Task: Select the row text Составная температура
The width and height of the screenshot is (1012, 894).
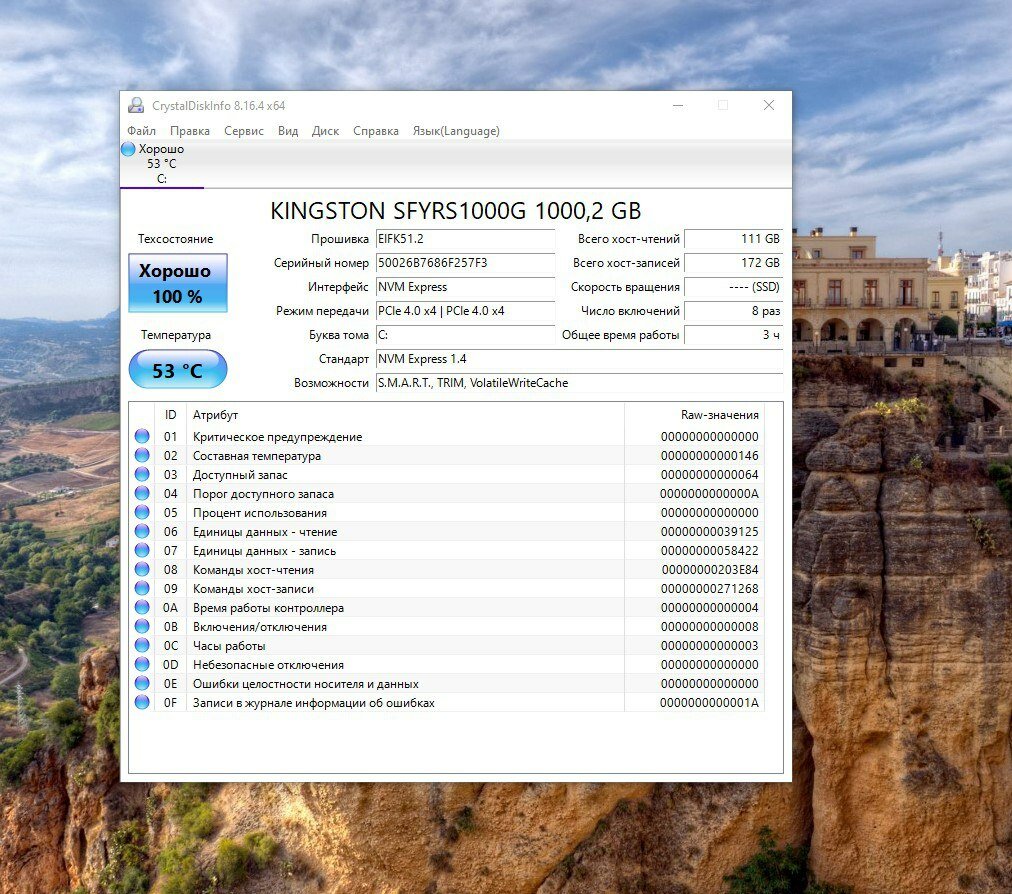Action: click(257, 456)
